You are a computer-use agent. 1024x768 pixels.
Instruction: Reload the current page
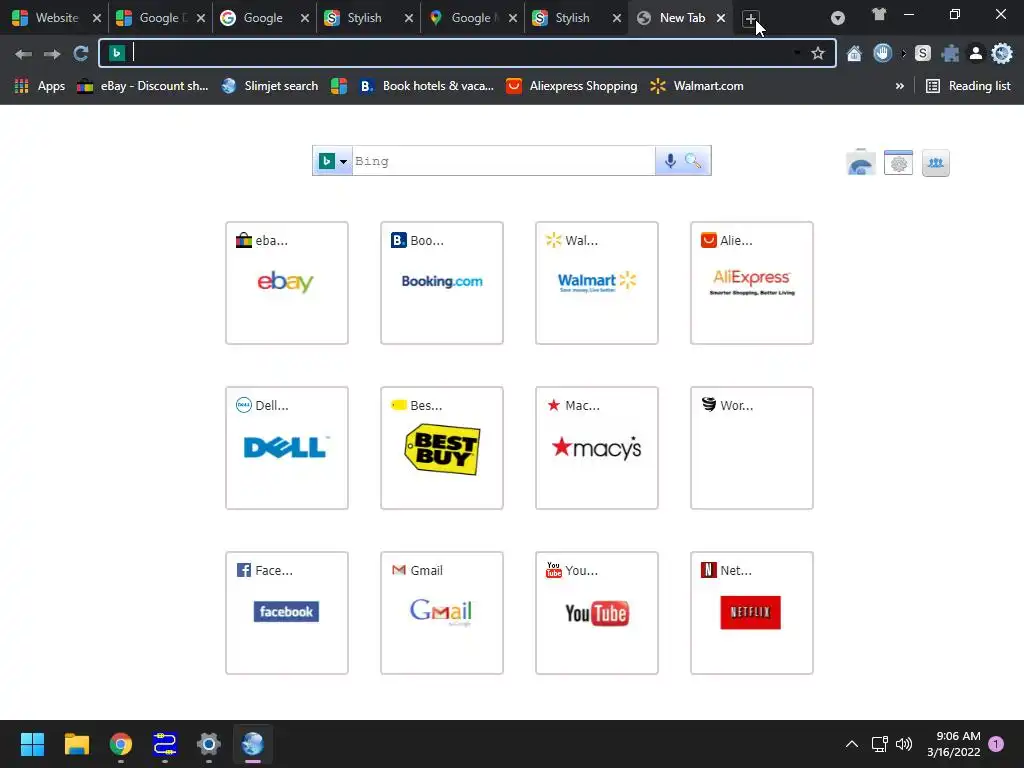point(80,54)
